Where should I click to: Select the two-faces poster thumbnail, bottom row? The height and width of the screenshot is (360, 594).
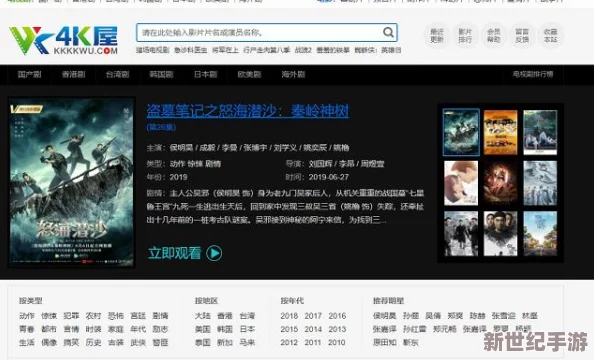tap(500, 233)
